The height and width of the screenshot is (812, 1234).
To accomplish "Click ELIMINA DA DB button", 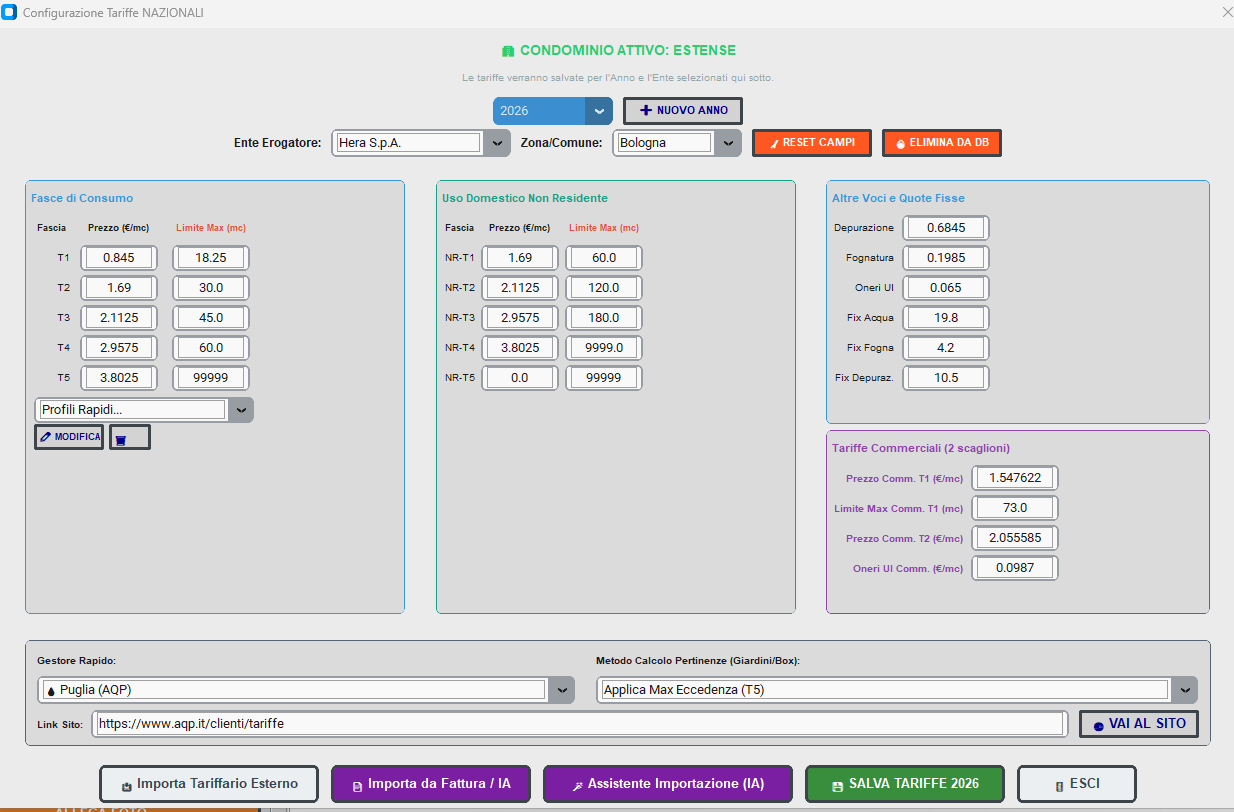I will [942, 143].
